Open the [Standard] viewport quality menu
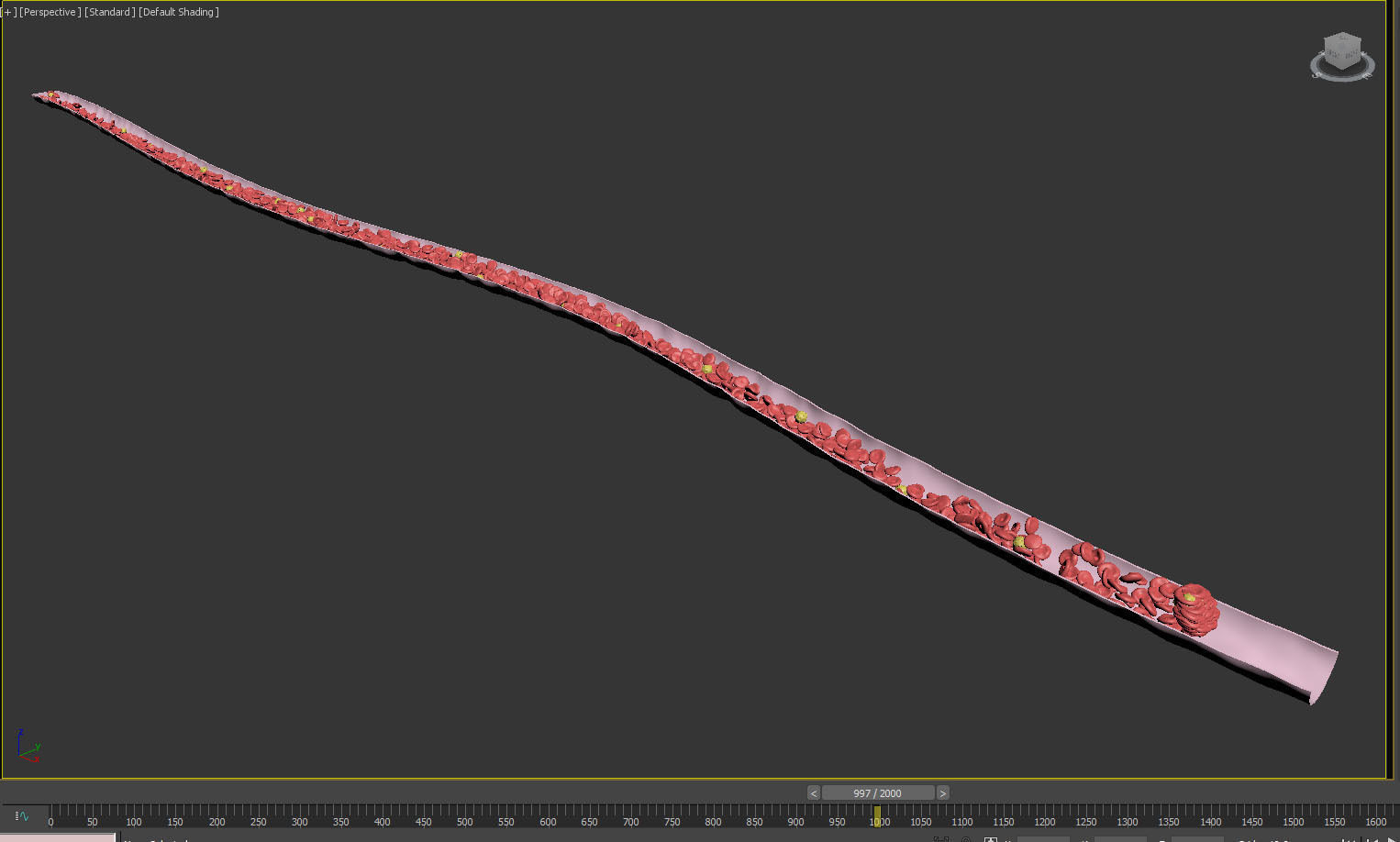 click(110, 12)
